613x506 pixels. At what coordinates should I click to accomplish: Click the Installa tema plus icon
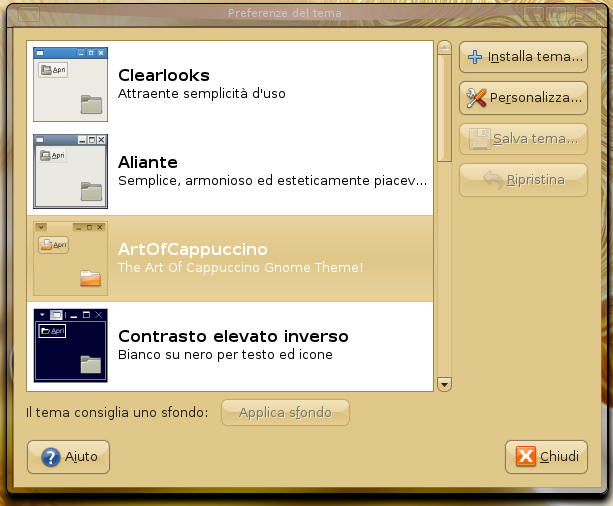[475, 57]
